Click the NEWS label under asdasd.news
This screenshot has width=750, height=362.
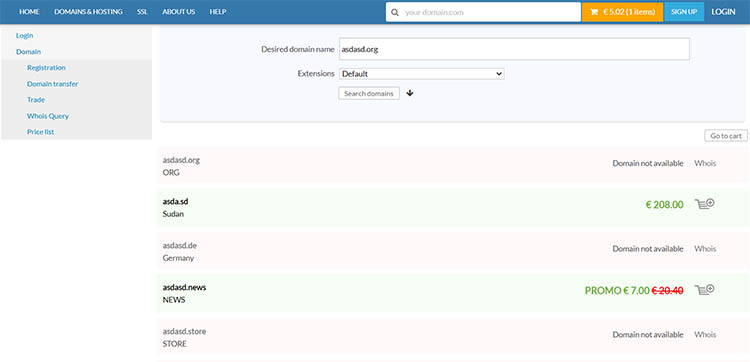[174, 300]
